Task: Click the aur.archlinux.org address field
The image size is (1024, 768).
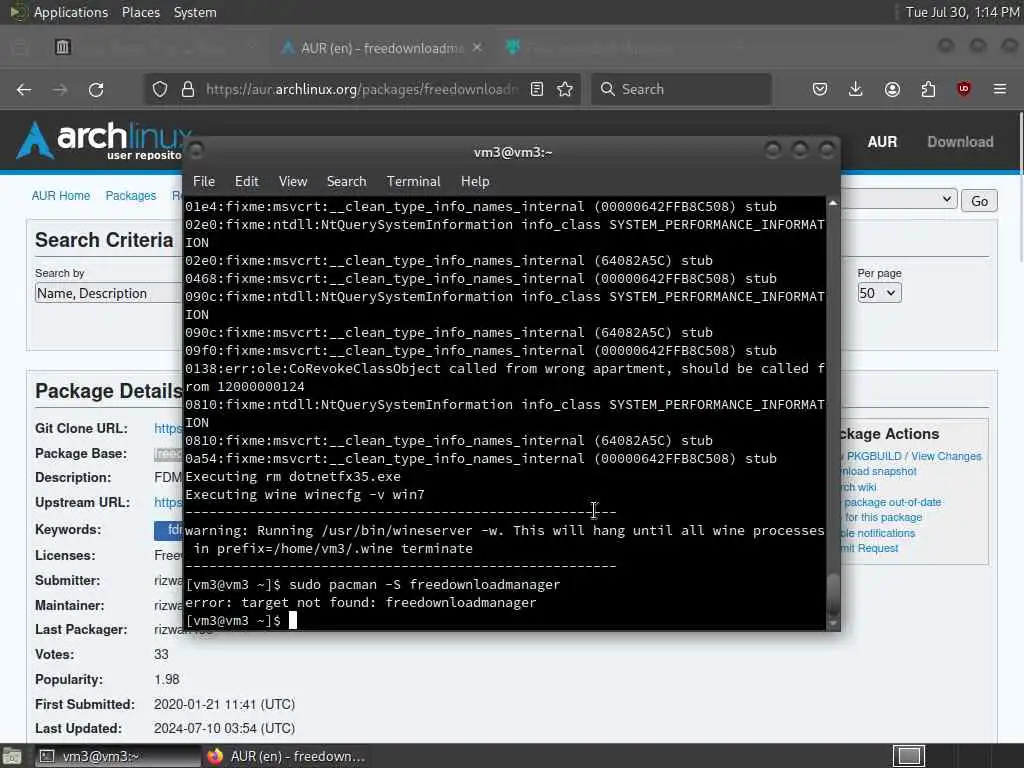Action: [x=361, y=89]
